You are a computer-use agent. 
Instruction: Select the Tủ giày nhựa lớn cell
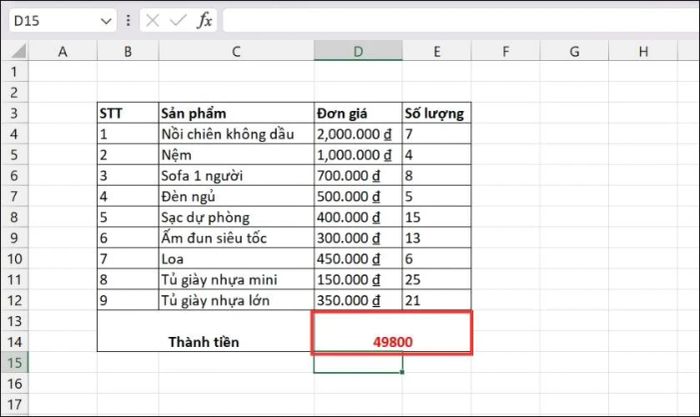click(x=236, y=300)
